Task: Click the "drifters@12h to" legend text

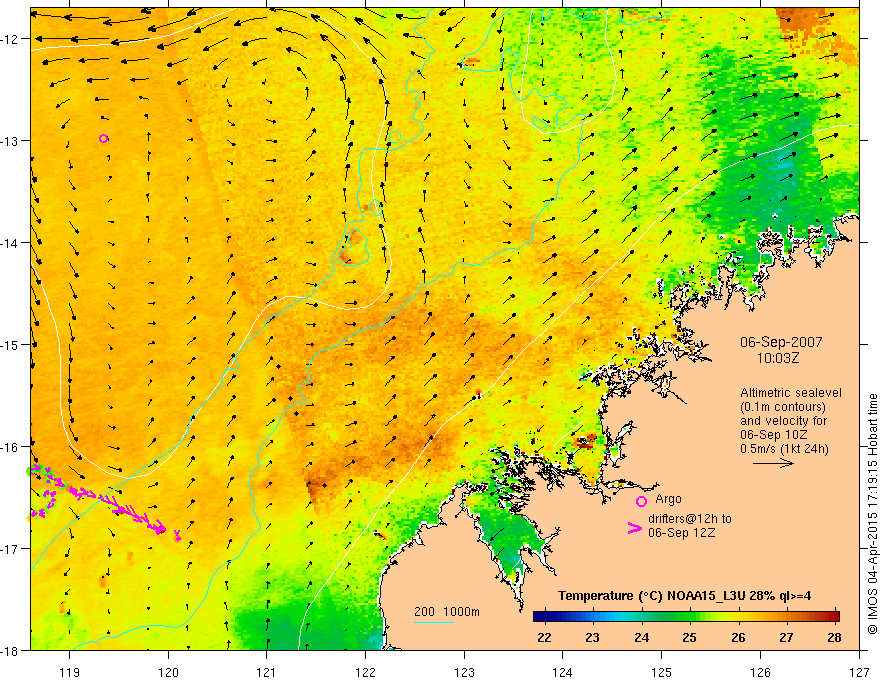Action: pos(690,519)
